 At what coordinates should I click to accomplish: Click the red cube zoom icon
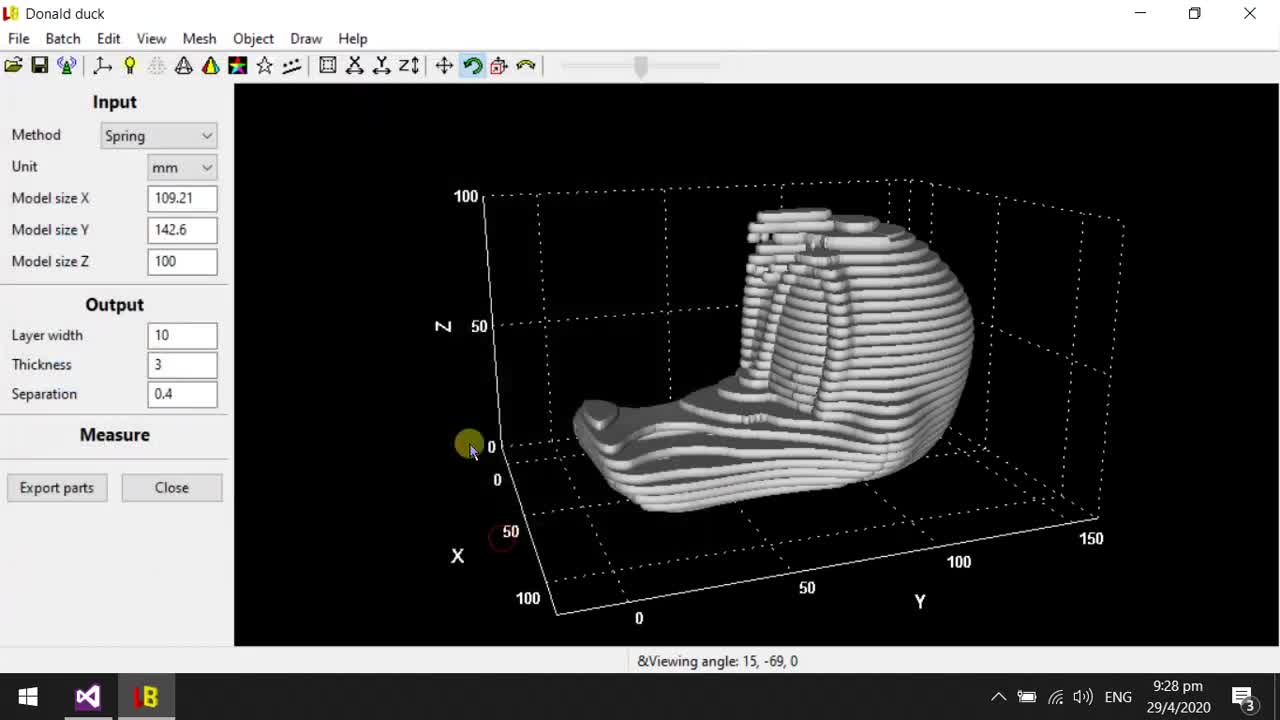click(498, 66)
